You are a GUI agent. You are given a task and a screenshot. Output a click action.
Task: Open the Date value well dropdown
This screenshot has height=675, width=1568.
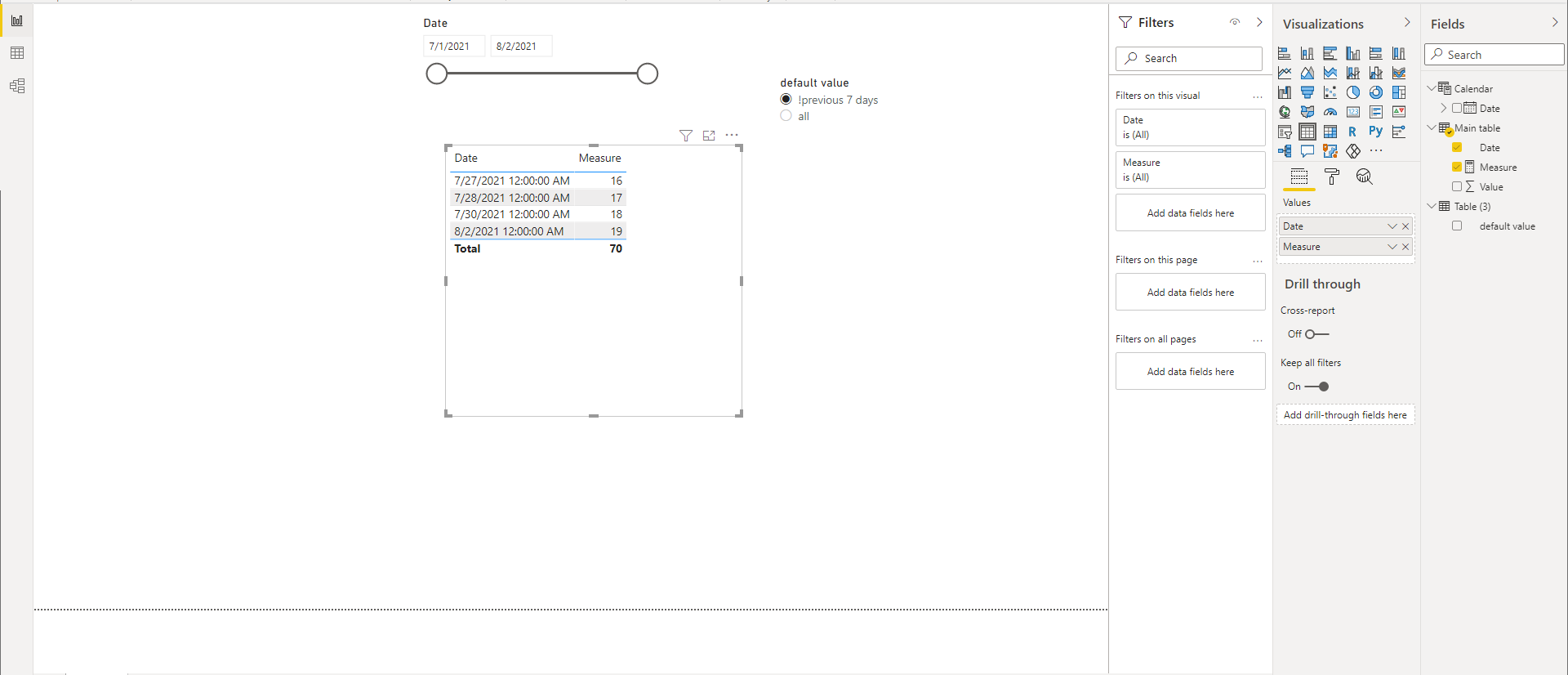click(x=1392, y=226)
